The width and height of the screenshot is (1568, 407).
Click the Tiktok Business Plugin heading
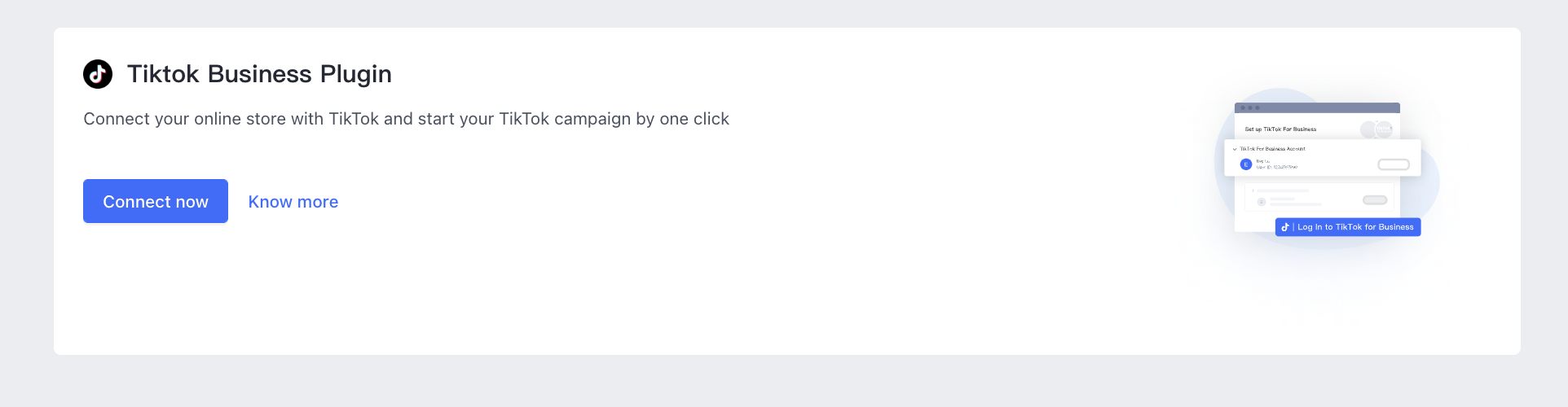tap(259, 74)
